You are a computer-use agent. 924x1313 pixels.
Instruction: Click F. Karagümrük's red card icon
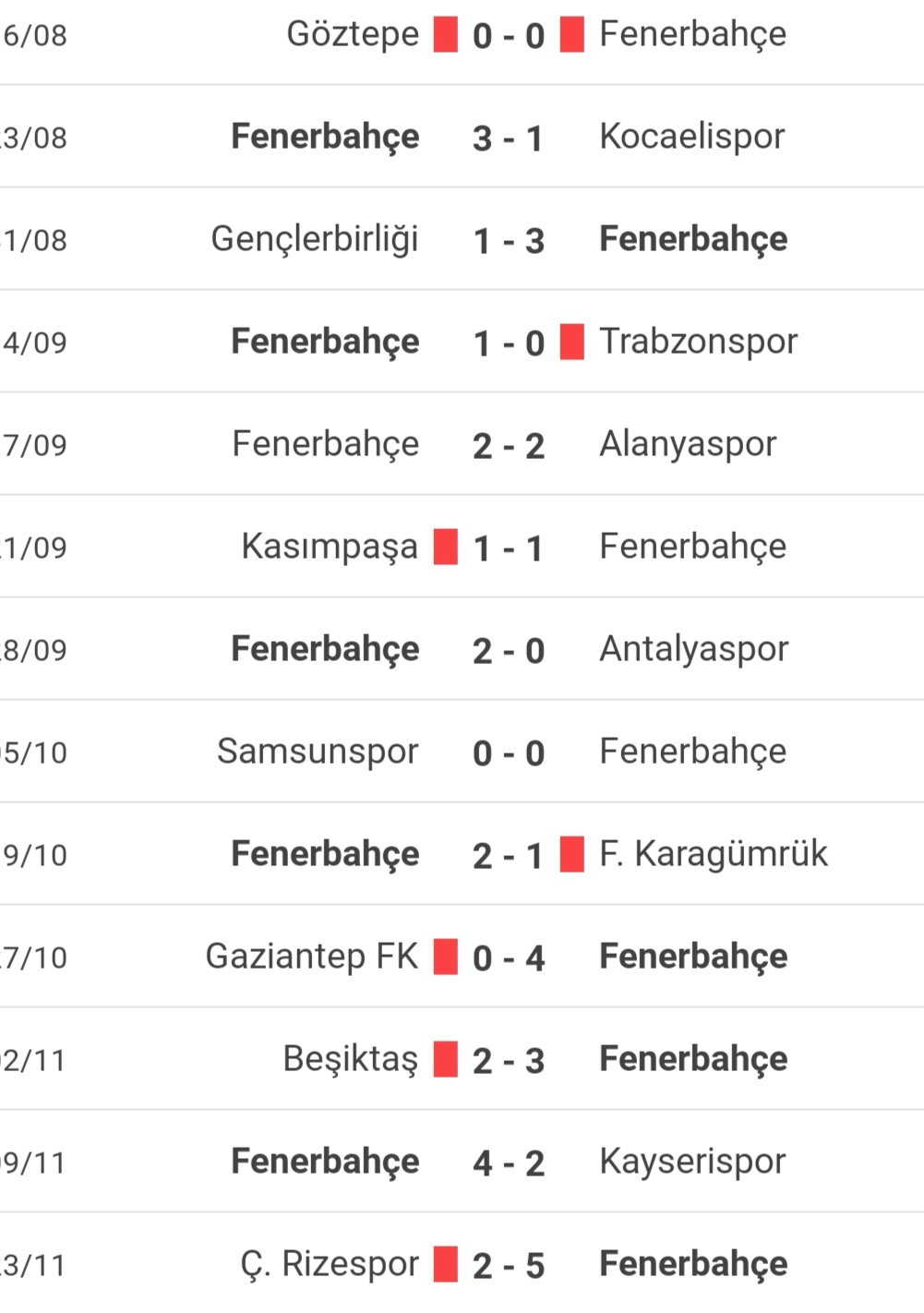click(572, 855)
